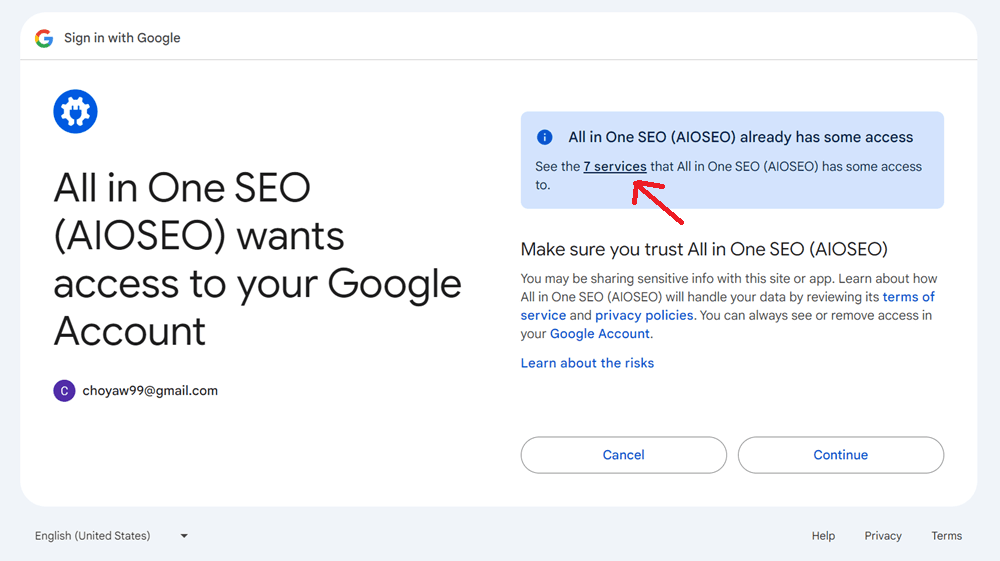Open the English (United States) language selector
This screenshot has width=1000, height=561.
click(x=93, y=536)
